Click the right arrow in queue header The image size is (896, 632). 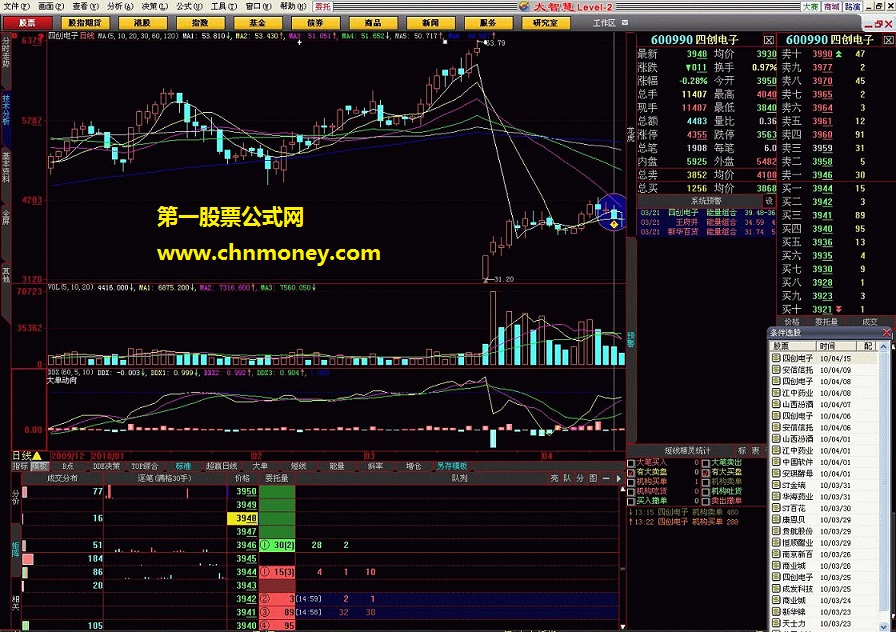coord(619,478)
